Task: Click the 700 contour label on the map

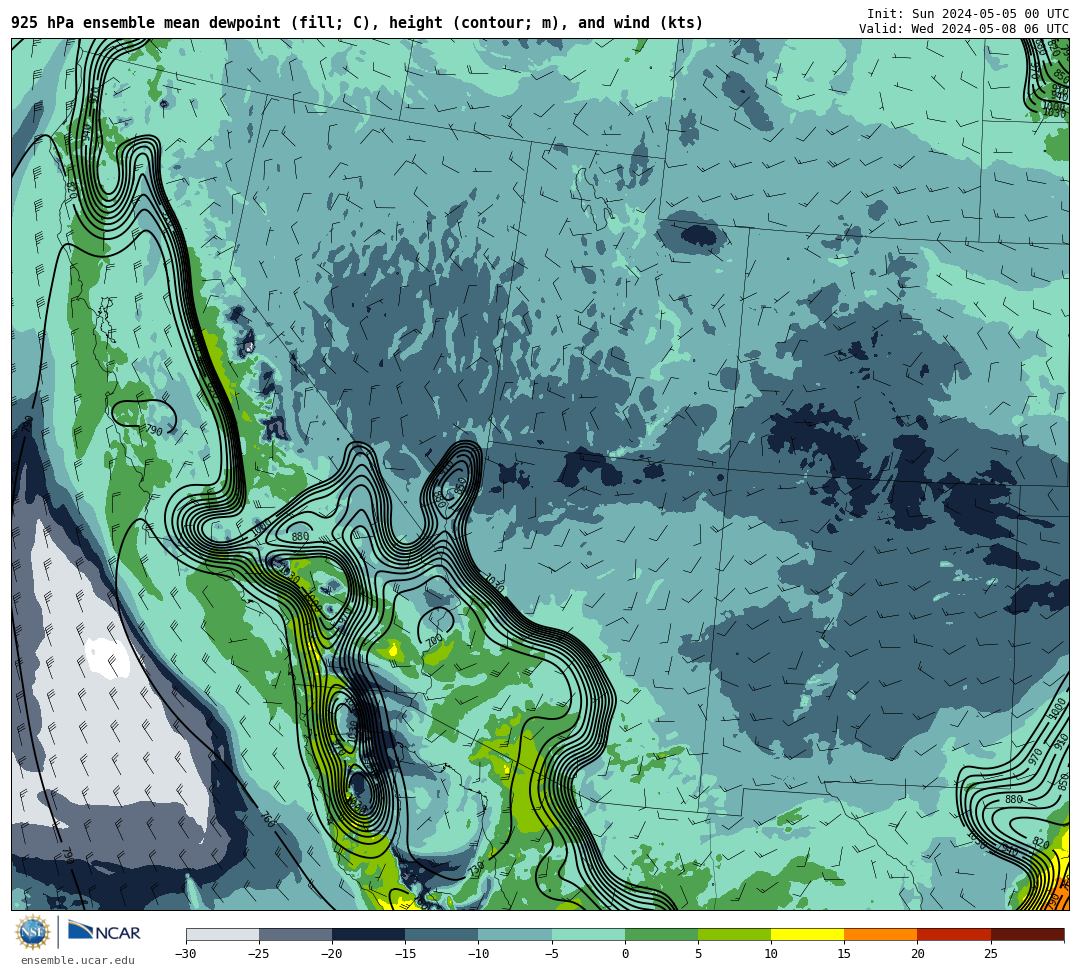Action: tap(434, 640)
